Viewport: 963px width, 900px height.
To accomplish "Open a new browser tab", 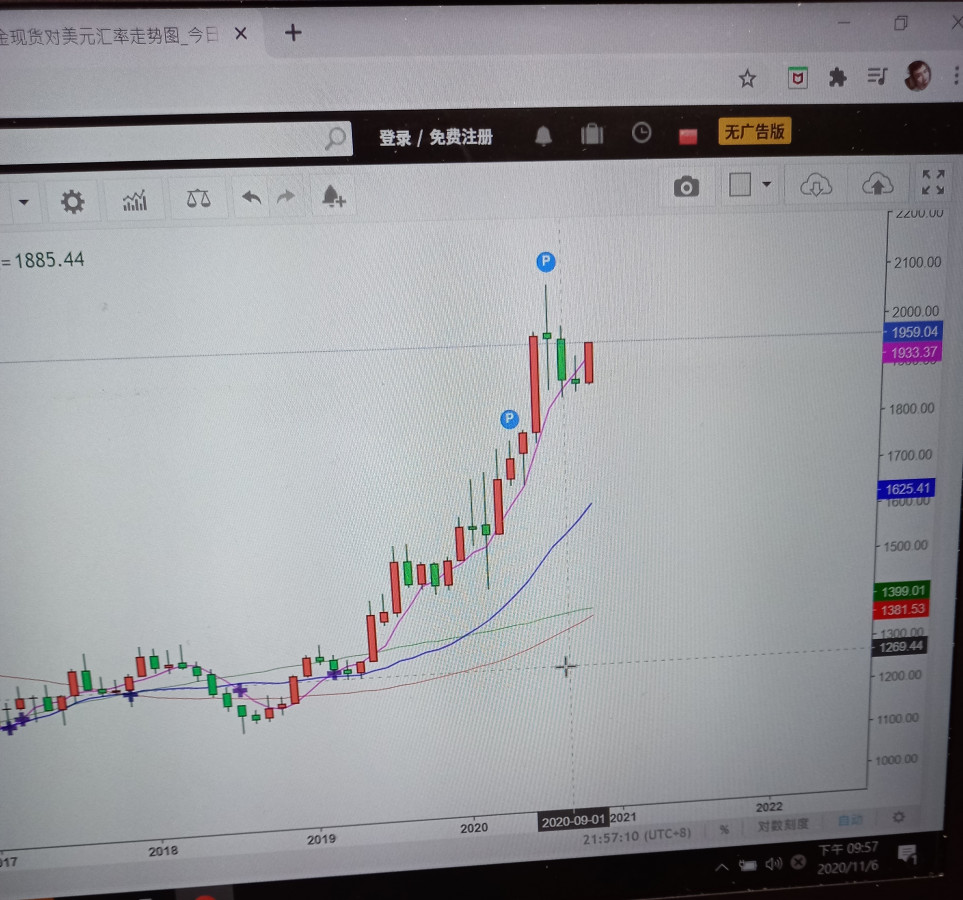I will tap(293, 33).
